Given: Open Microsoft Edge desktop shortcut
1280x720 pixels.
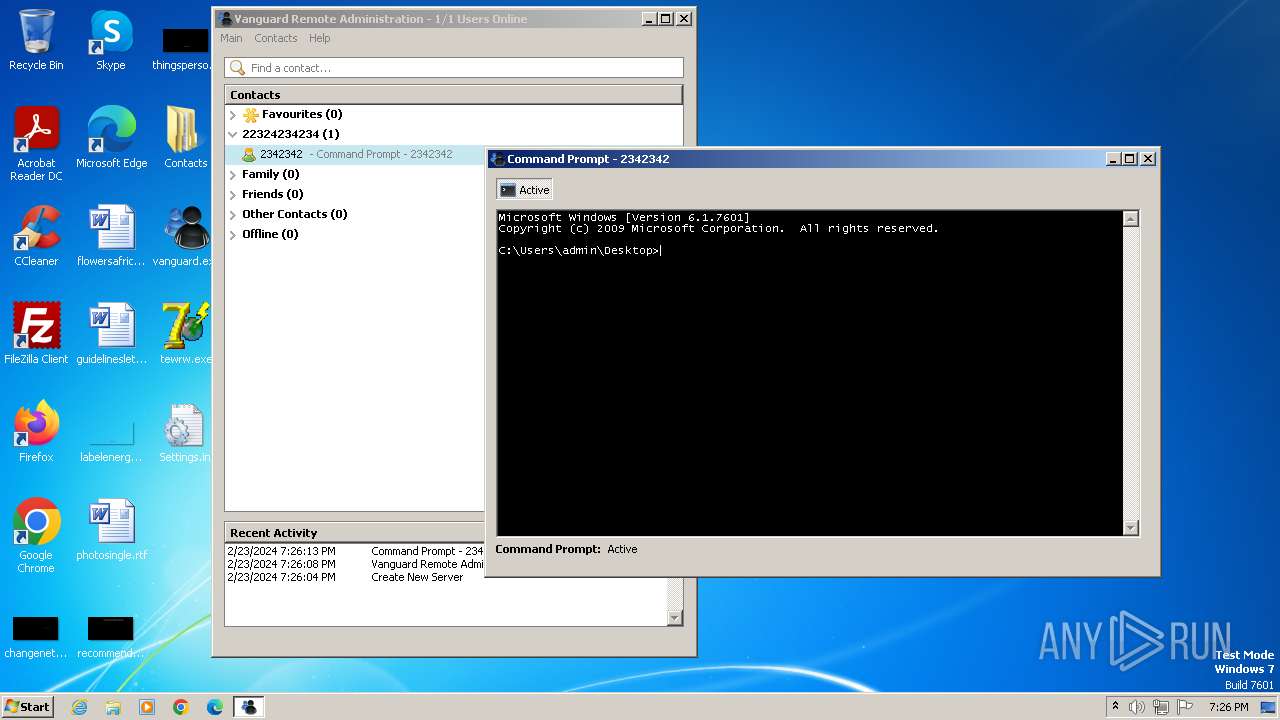Looking at the screenshot, I should (x=111, y=138).
